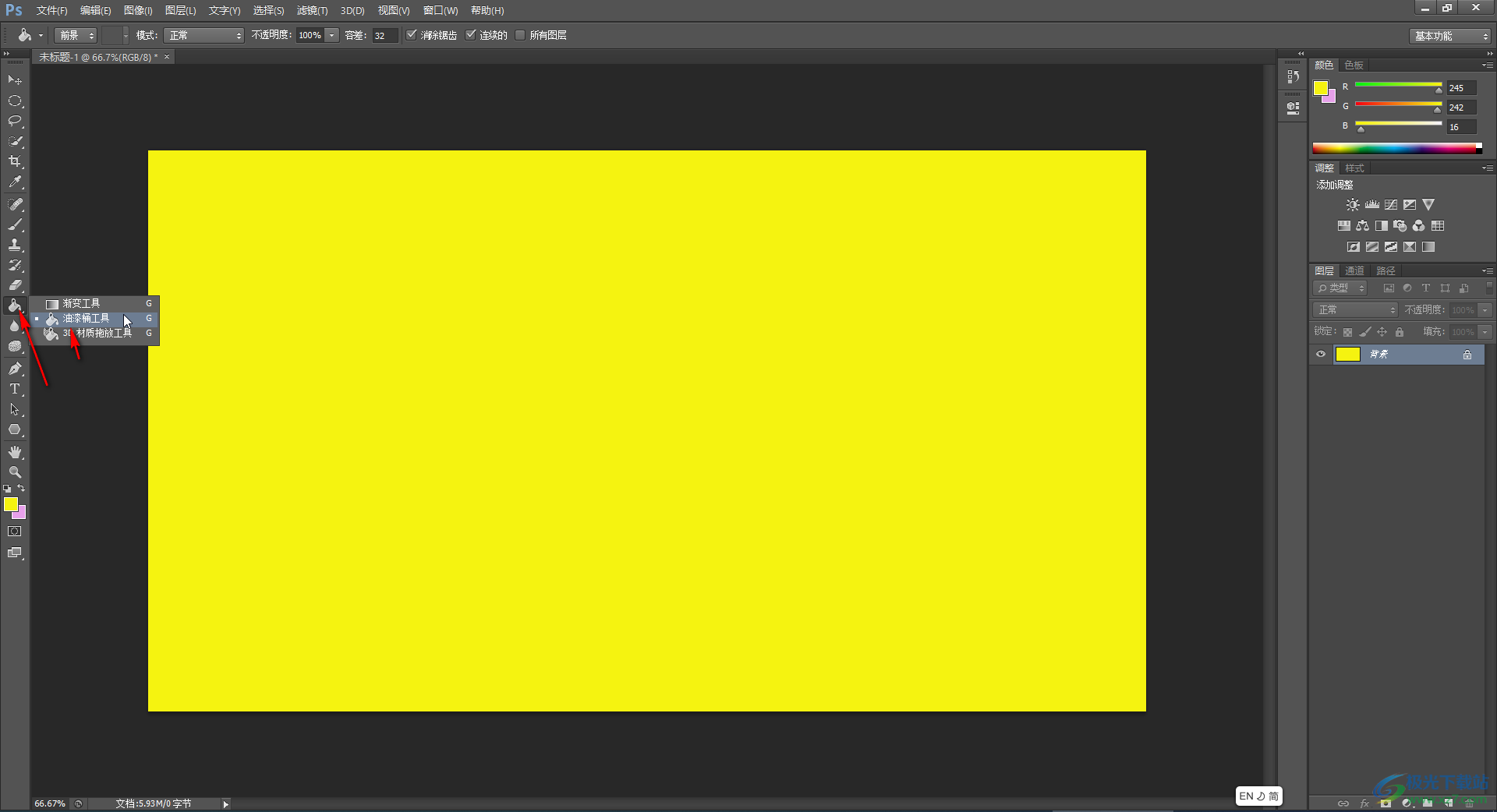This screenshot has height=812, width=1497.
Task: Add Color Balance adjustment
Action: pyautogui.click(x=1362, y=226)
